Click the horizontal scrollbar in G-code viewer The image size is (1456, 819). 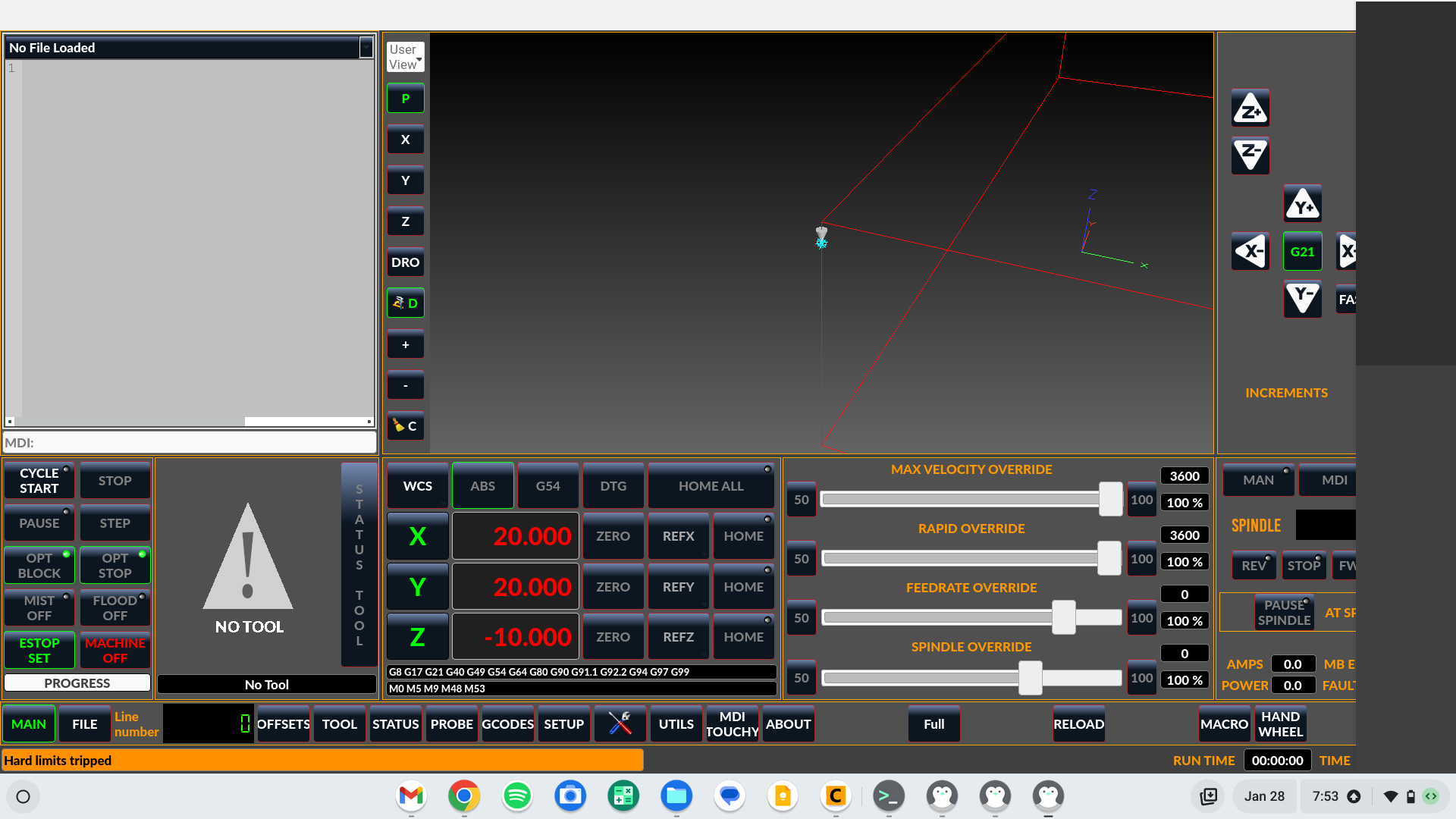click(x=190, y=422)
